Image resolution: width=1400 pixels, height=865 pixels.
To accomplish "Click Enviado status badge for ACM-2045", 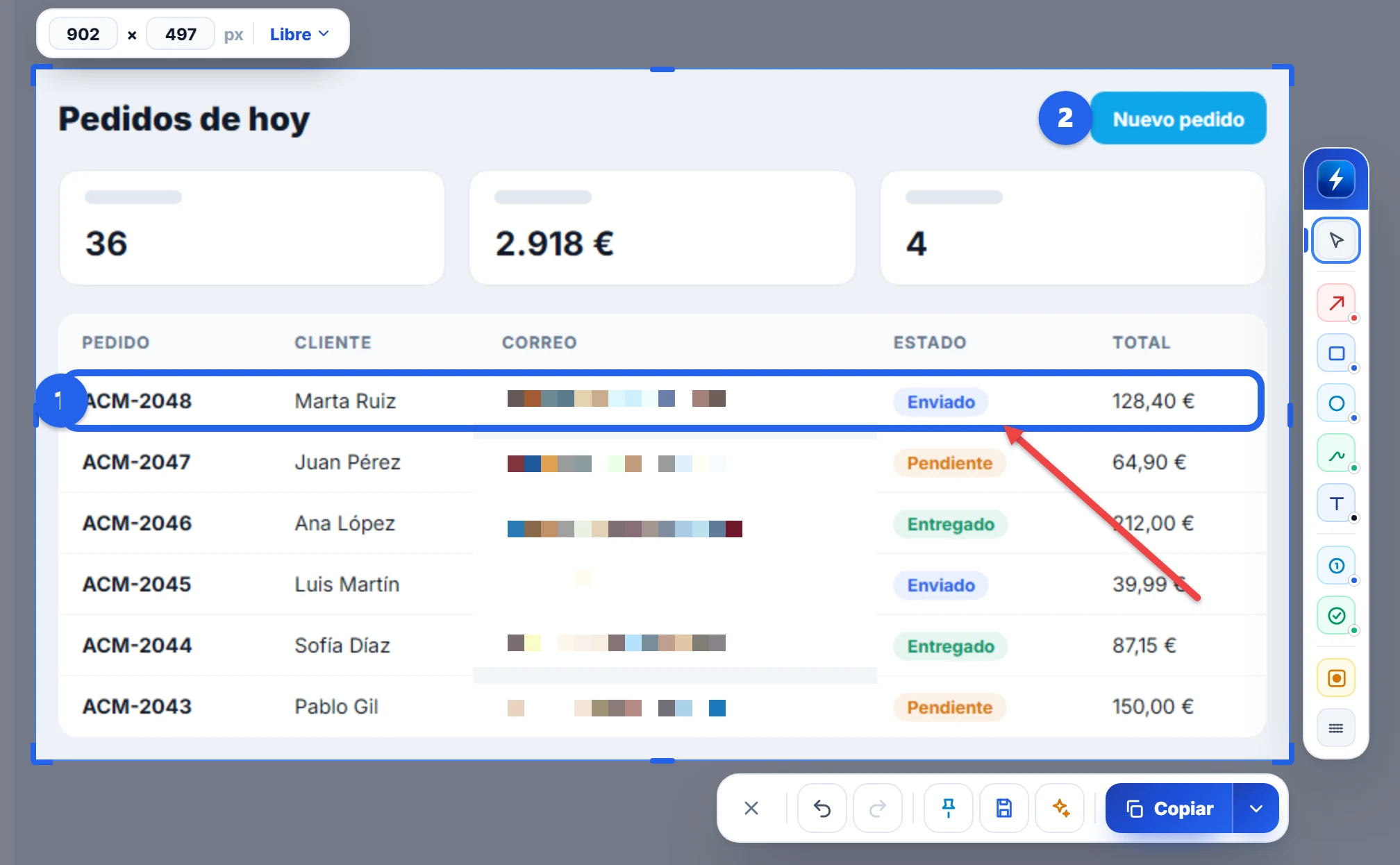I will (x=941, y=585).
